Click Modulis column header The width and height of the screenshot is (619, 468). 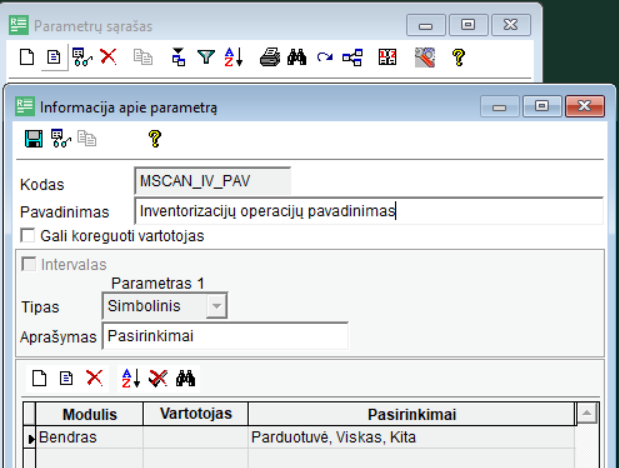[x=90, y=414]
